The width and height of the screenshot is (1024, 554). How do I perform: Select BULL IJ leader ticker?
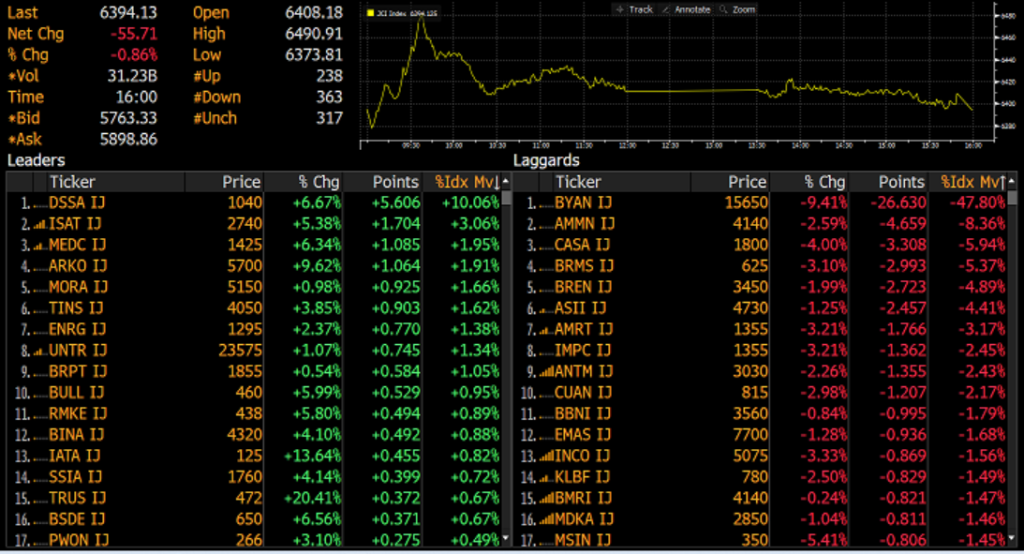coord(76,393)
